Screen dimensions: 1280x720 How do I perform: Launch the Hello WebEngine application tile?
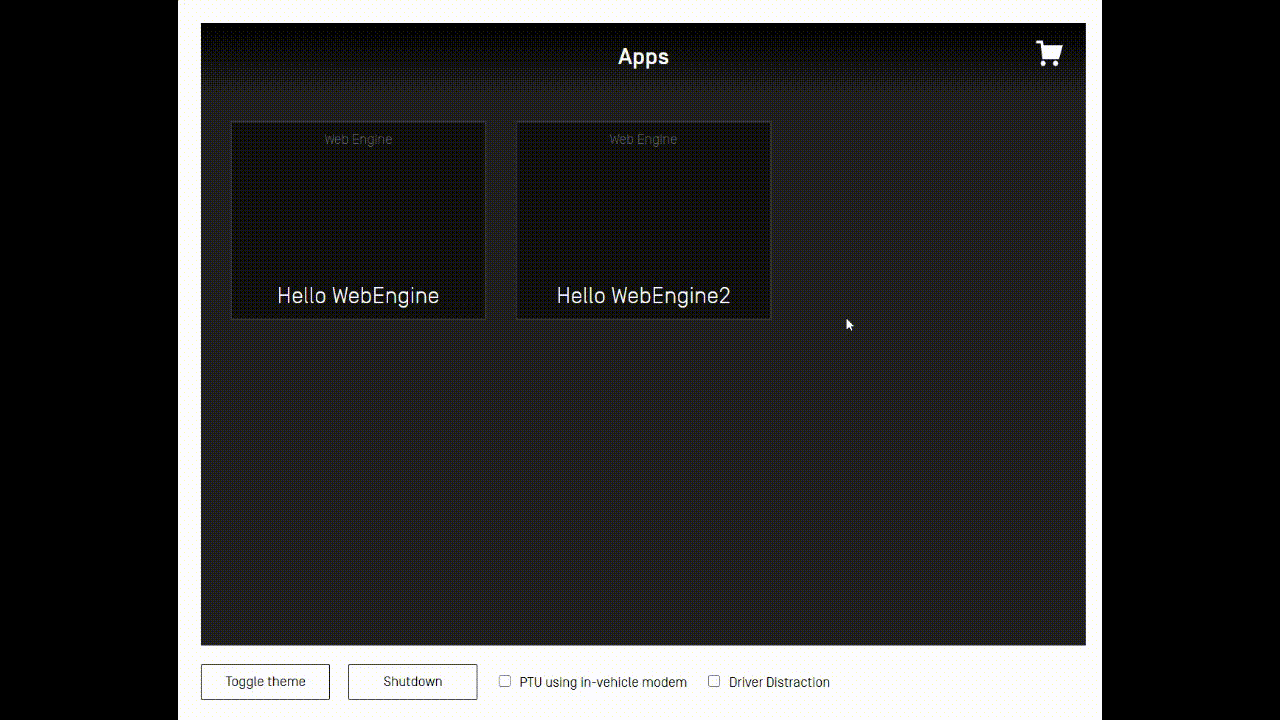357,220
